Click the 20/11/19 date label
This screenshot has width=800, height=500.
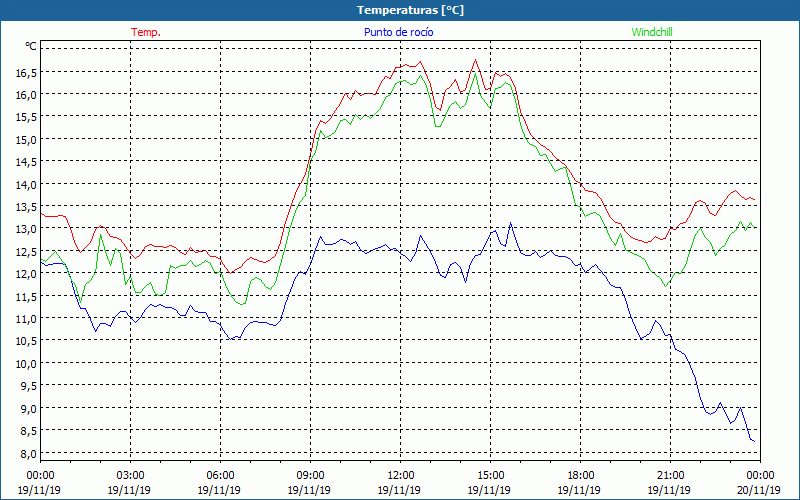(759, 490)
